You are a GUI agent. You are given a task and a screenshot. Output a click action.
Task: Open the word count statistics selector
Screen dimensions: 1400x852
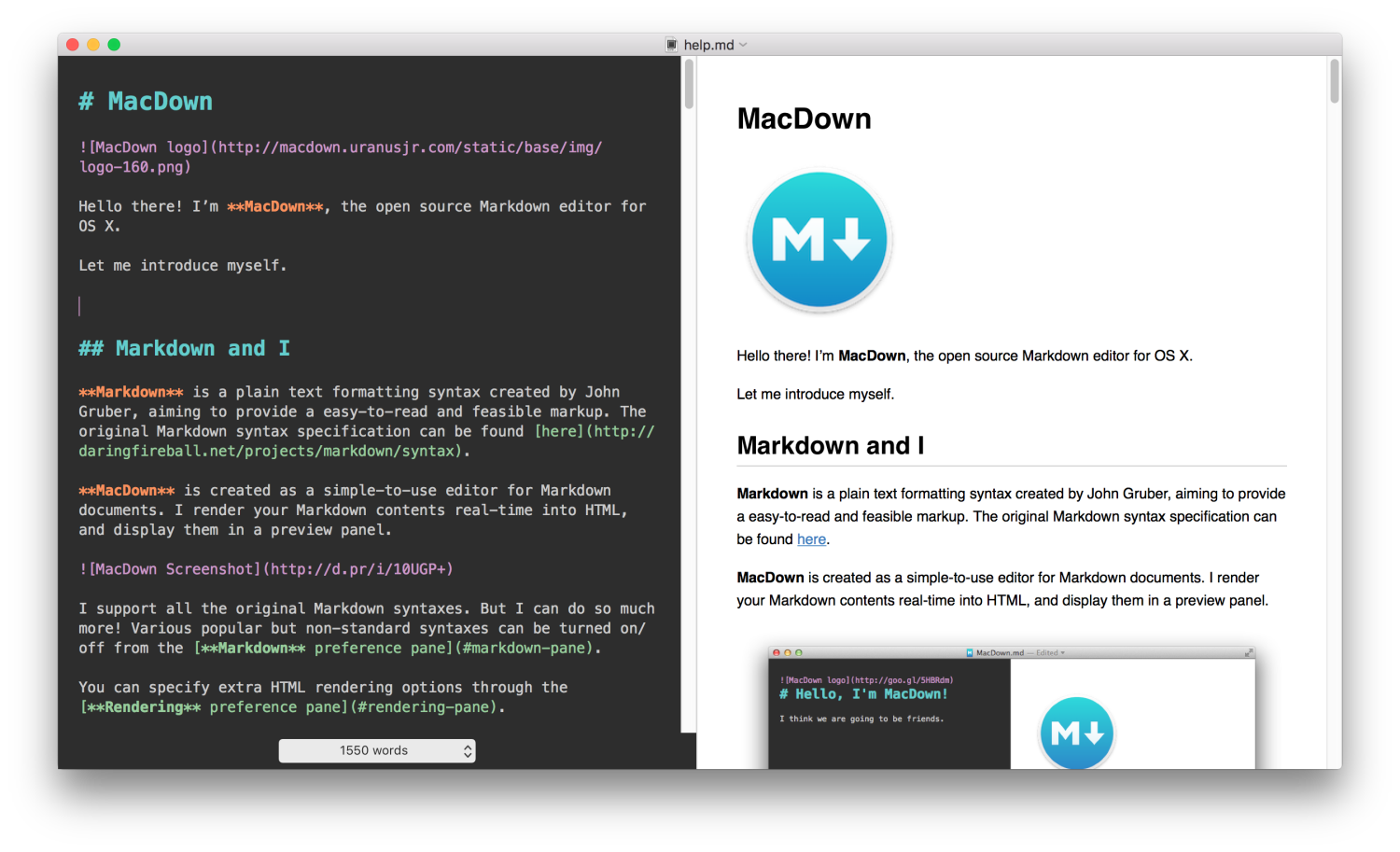pyautogui.click(x=376, y=750)
